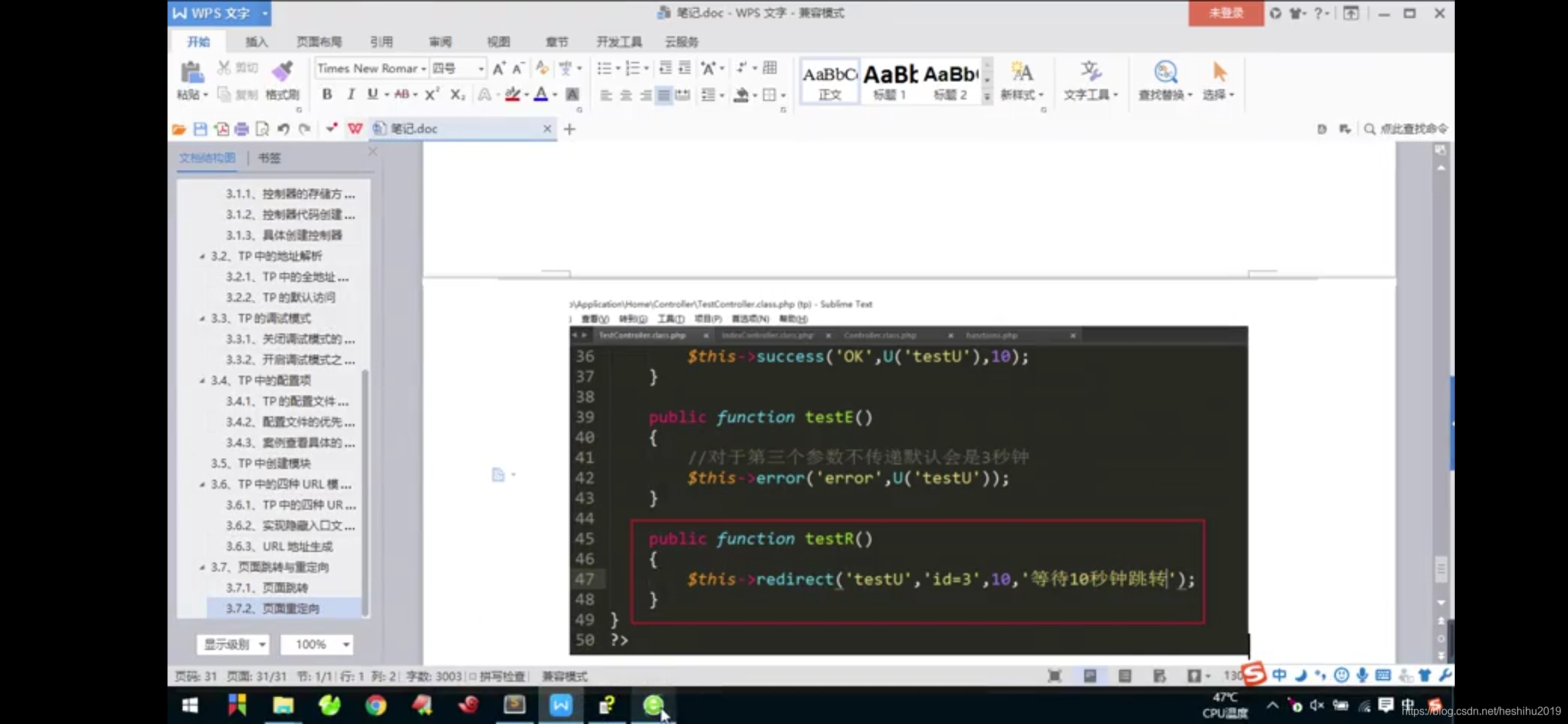Click the font color red A swatch
This screenshot has width=1568, height=724.
(x=541, y=95)
